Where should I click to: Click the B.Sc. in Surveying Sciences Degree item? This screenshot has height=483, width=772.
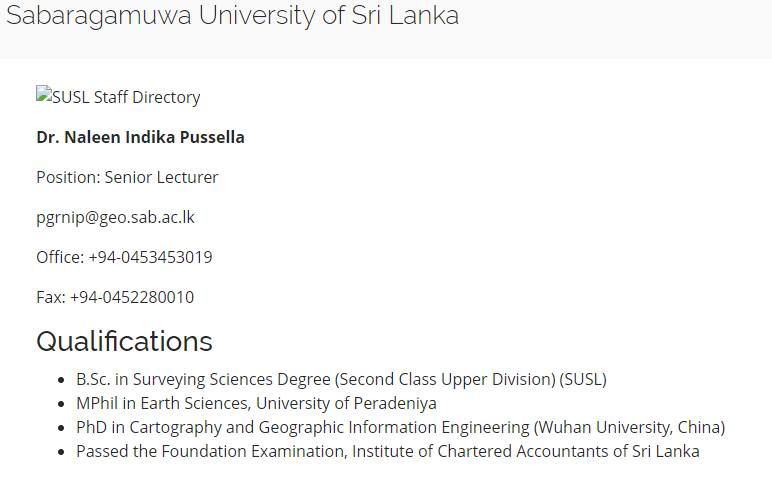pyautogui.click(x=341, y=379)
